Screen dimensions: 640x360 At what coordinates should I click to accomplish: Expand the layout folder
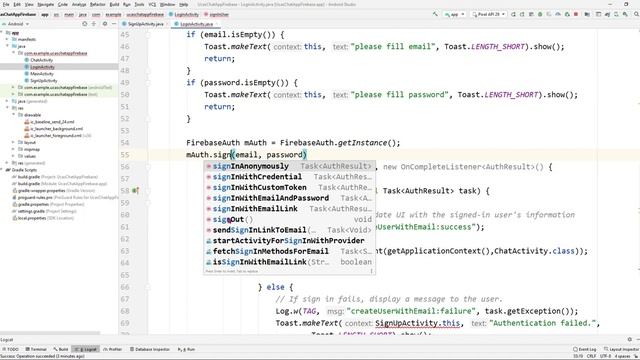point(13,142)
